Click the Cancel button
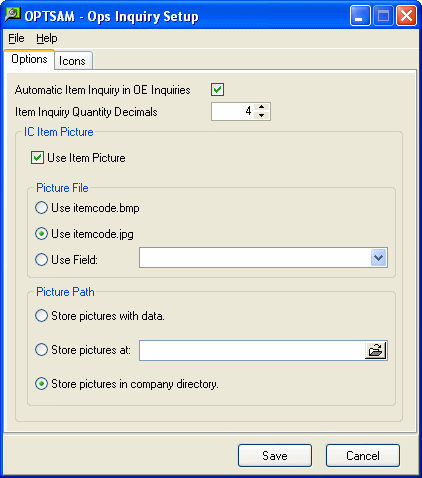The image size is (422, 478). tap(363, 455)
